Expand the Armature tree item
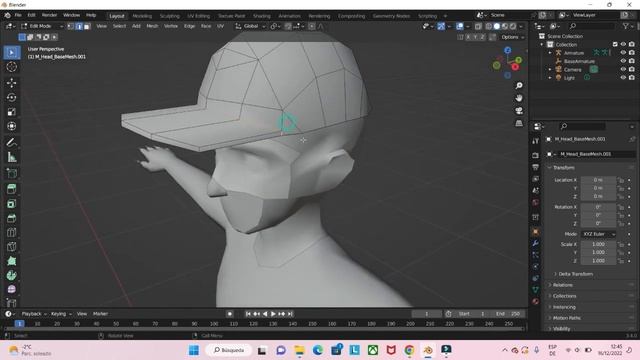The width and height of the screenshot is (640, 360). 550,53
